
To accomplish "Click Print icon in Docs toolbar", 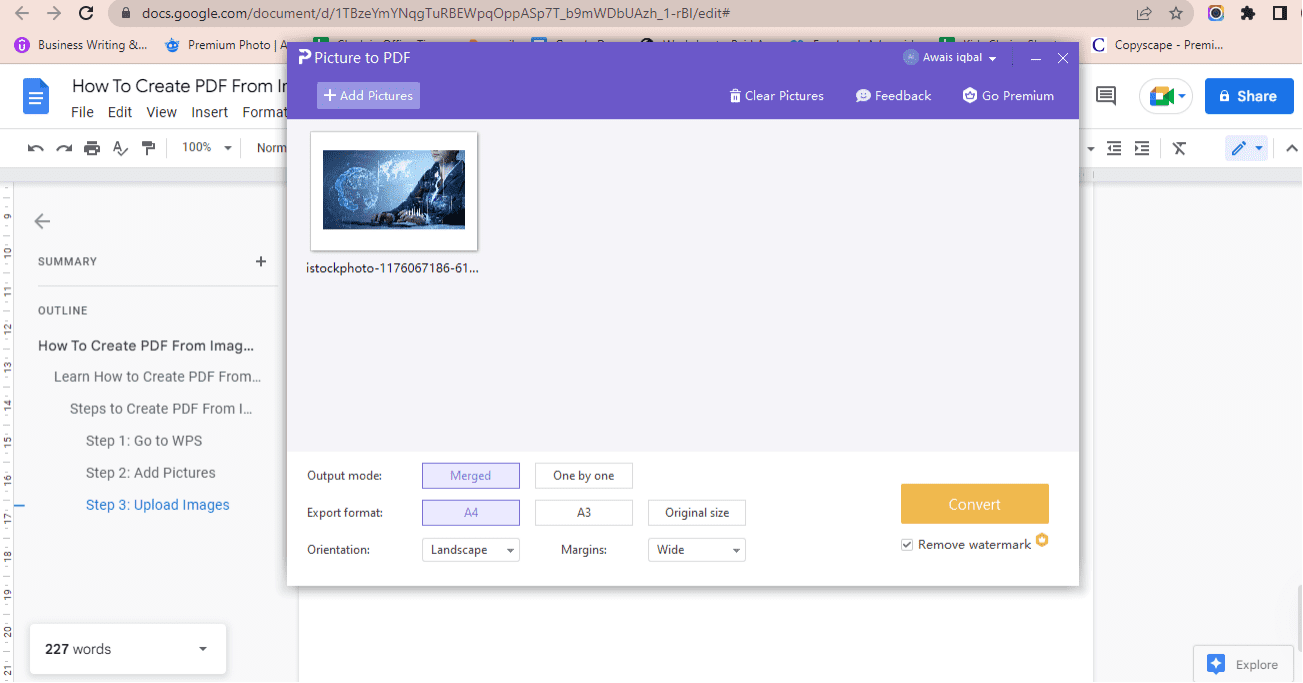I will (x=92, y=148).
